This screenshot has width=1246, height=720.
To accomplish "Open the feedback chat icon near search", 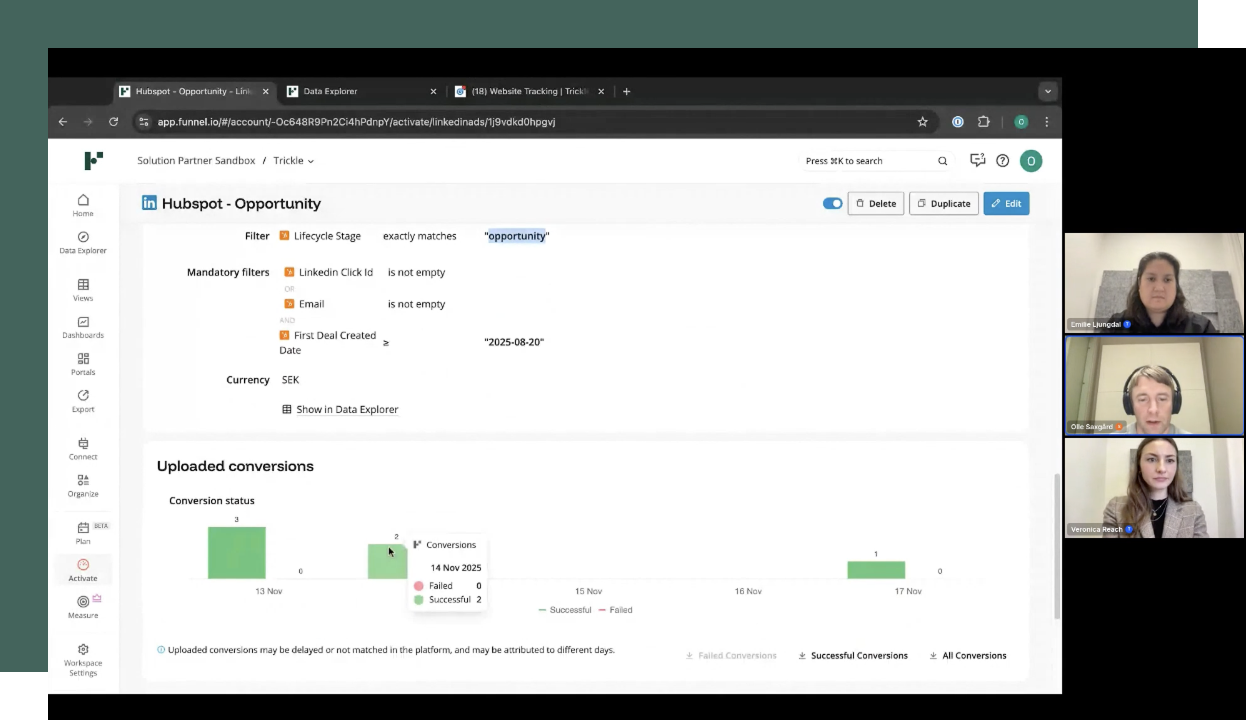I will (977, 160).
